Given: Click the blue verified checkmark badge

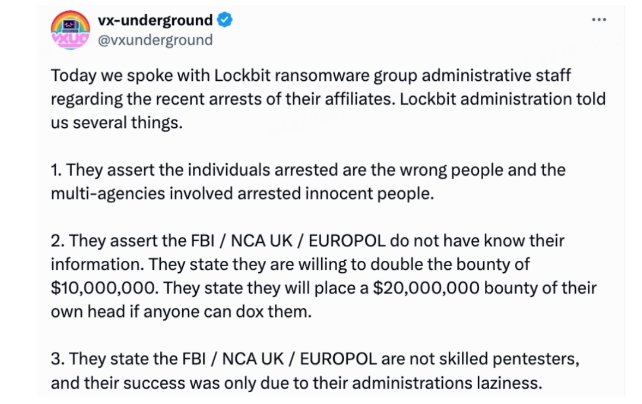Looking at the screenshot, I should click(224, 20).
